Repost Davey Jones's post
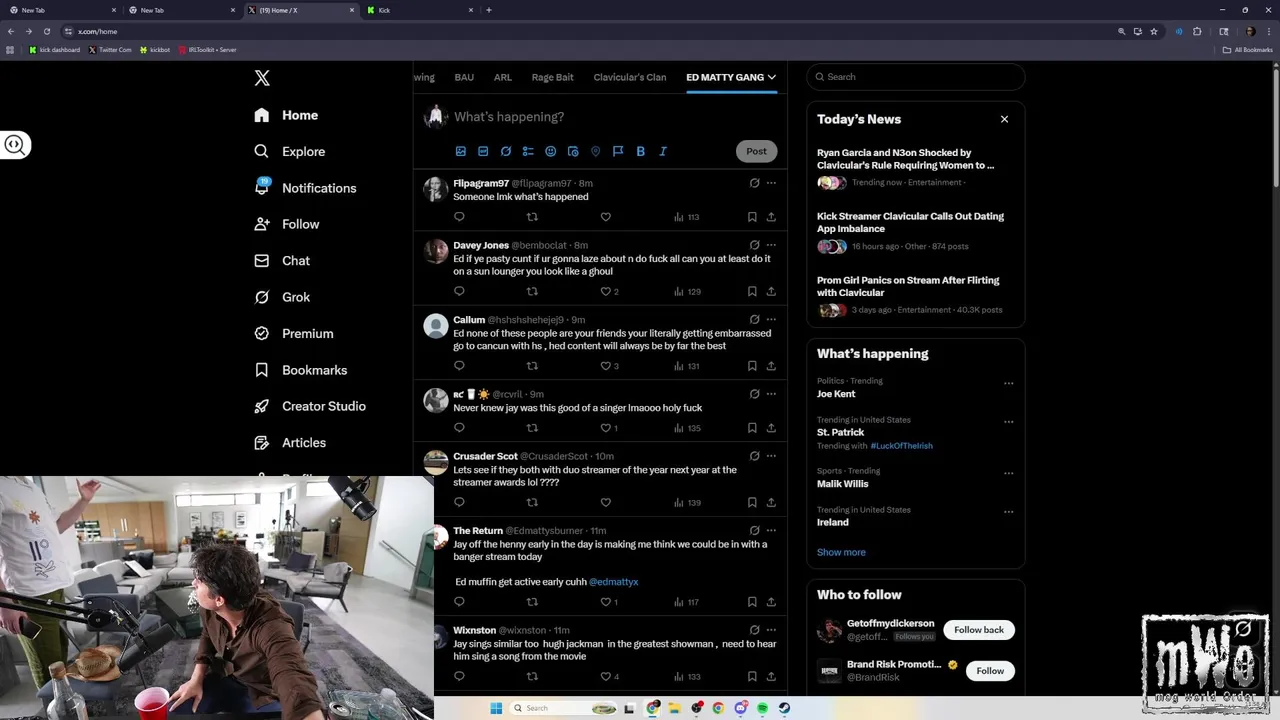Image resolution: width=1280 pixels, height=720 pixels. (x=532, y=292)
